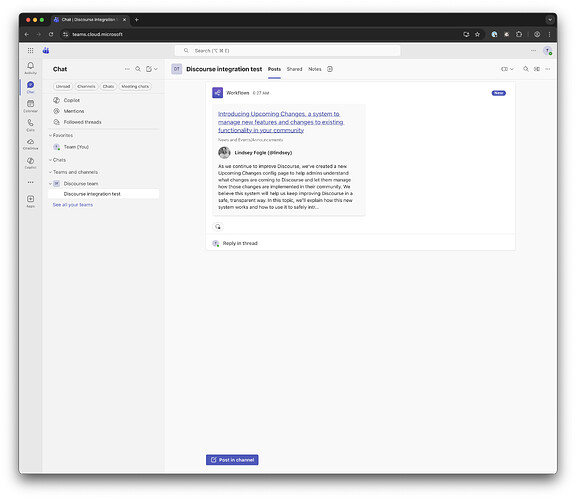Click Post in channel button
The image size is (576, 499).
click(x=232, y=460)
